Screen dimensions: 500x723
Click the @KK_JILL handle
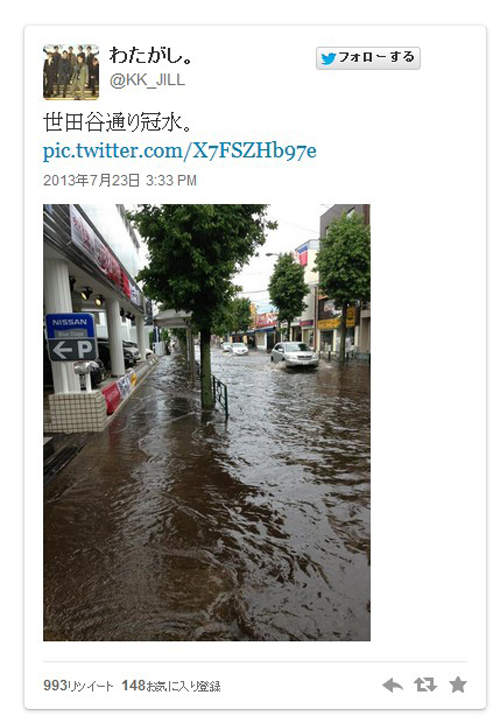147,80
